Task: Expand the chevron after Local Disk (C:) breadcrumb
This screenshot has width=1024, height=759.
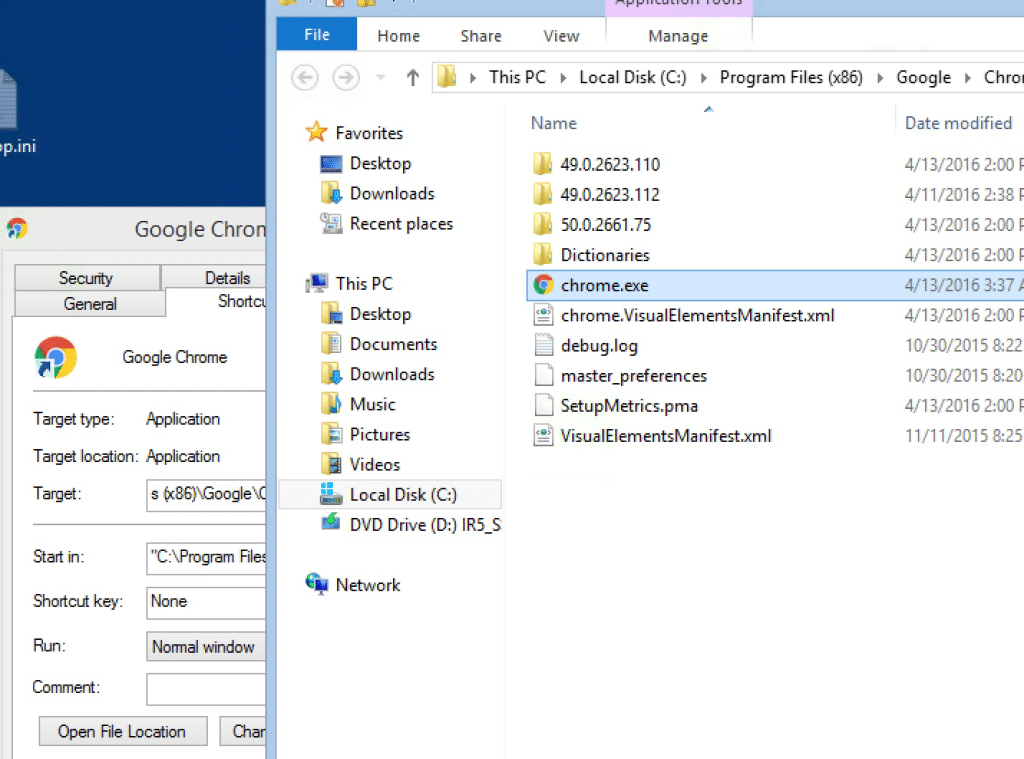Action: 704,78
